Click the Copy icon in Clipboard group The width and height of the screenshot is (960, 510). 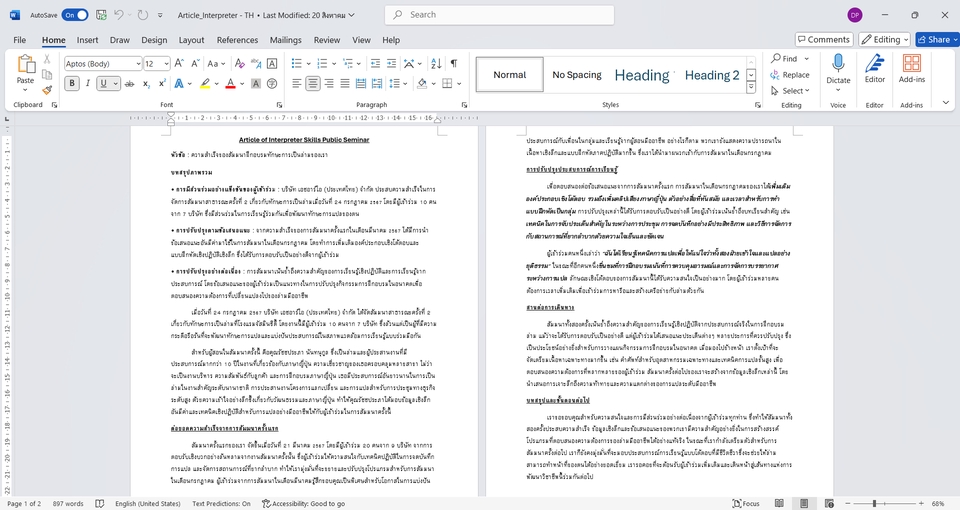(47, 75)
